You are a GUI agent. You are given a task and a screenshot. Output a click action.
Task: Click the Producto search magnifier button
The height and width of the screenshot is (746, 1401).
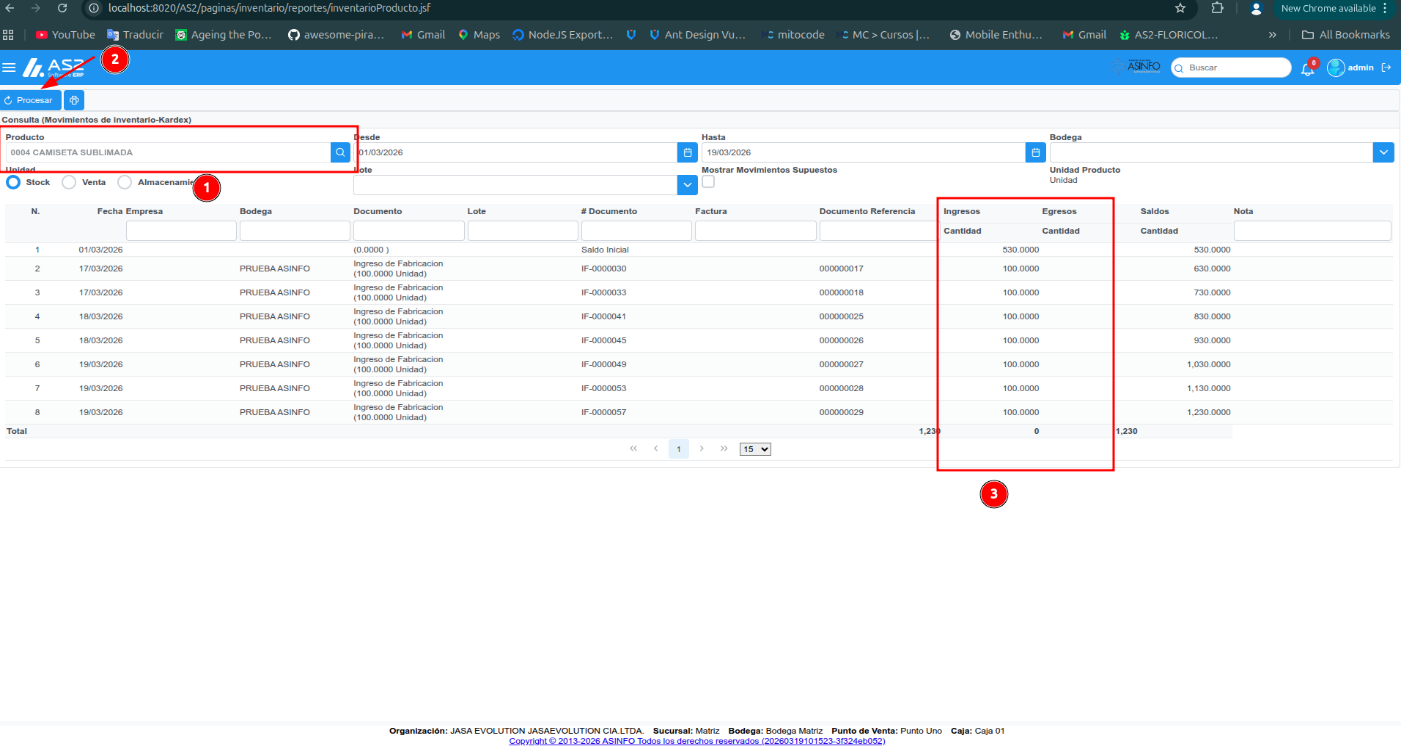click(x=340, y=152)
